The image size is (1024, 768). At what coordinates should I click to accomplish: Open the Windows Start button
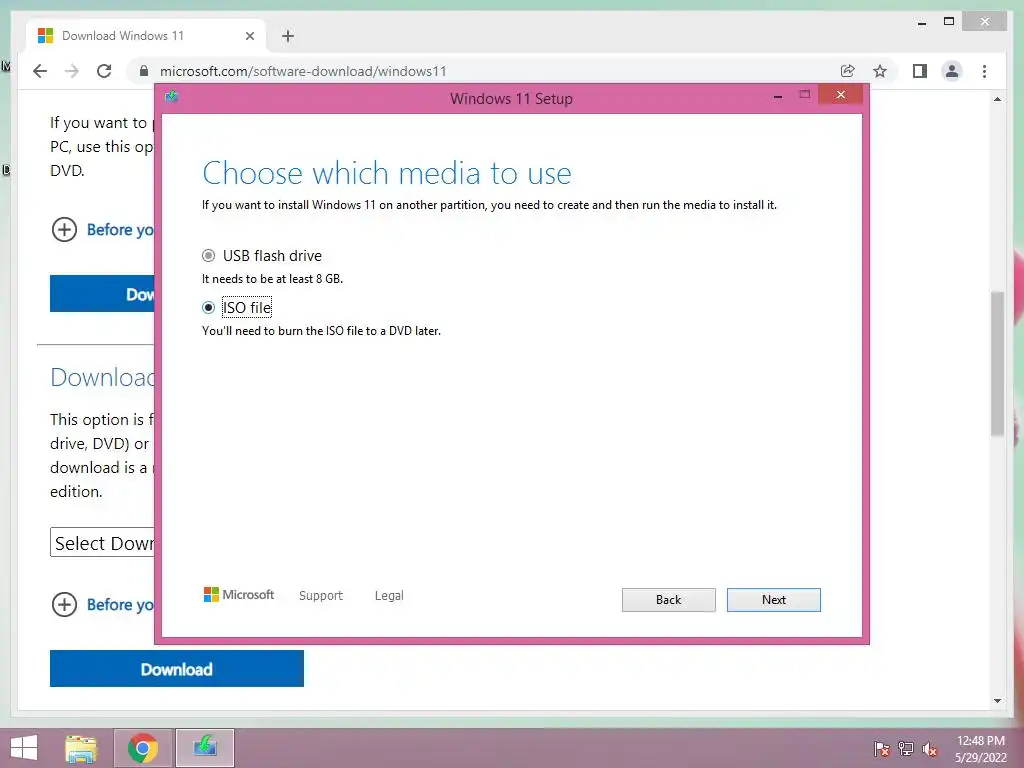(x=24, y=748)
